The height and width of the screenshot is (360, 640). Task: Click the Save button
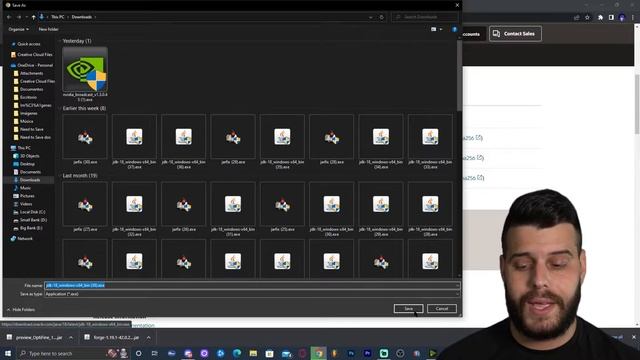(x=408, y=309)
